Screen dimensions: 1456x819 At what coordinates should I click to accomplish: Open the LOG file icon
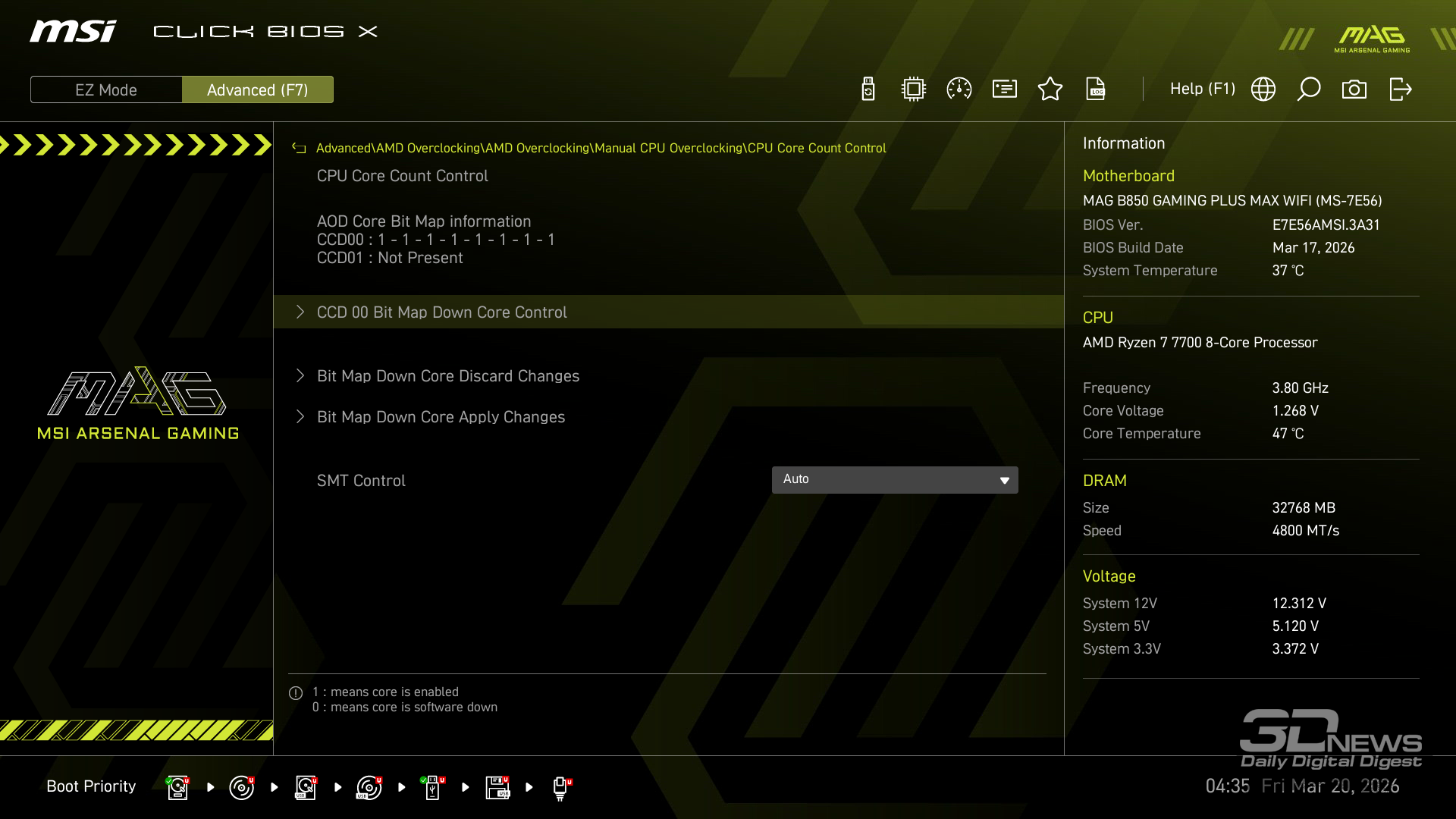[x=1096, y=89]
